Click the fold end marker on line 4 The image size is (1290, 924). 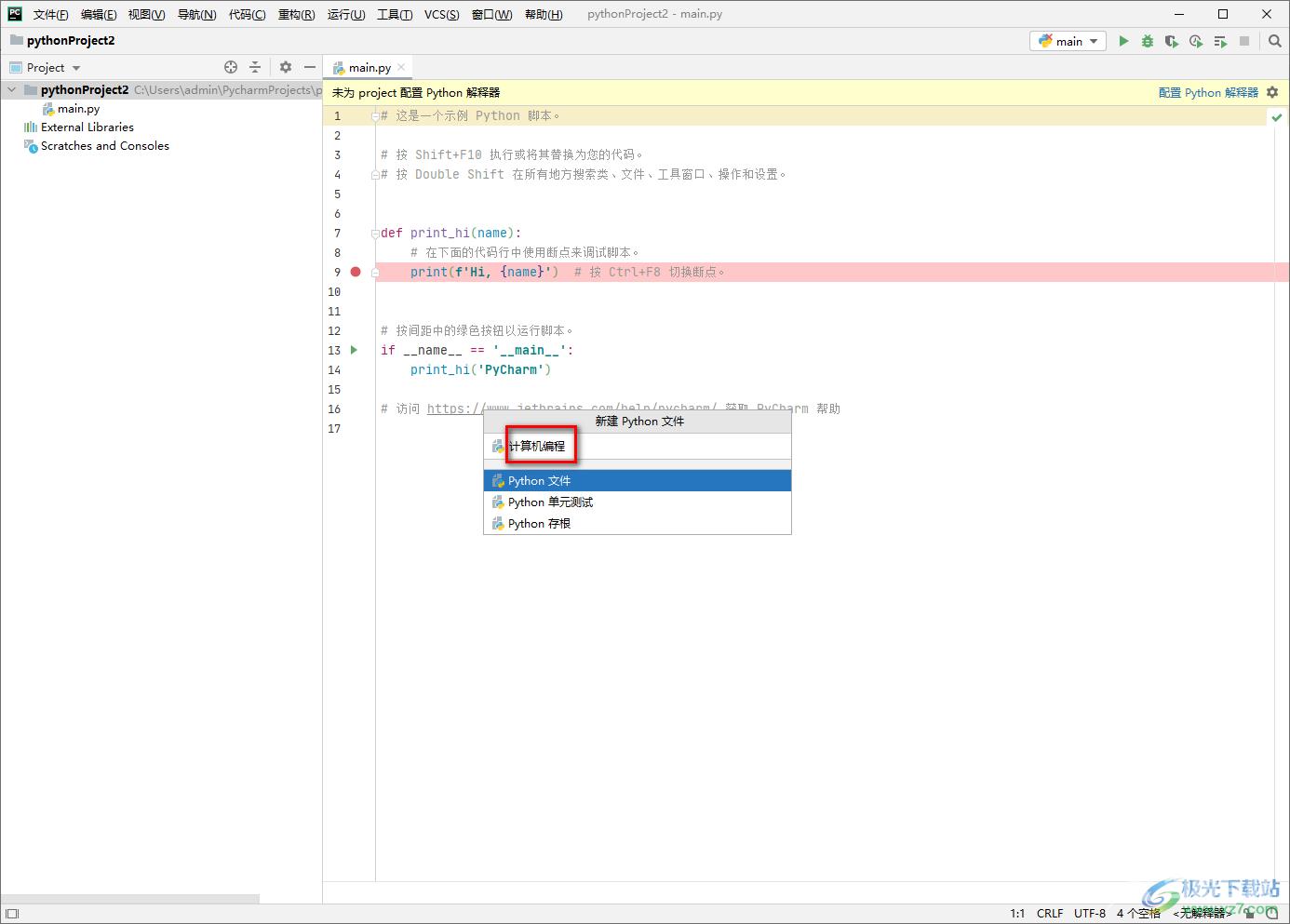coord(375,175)
